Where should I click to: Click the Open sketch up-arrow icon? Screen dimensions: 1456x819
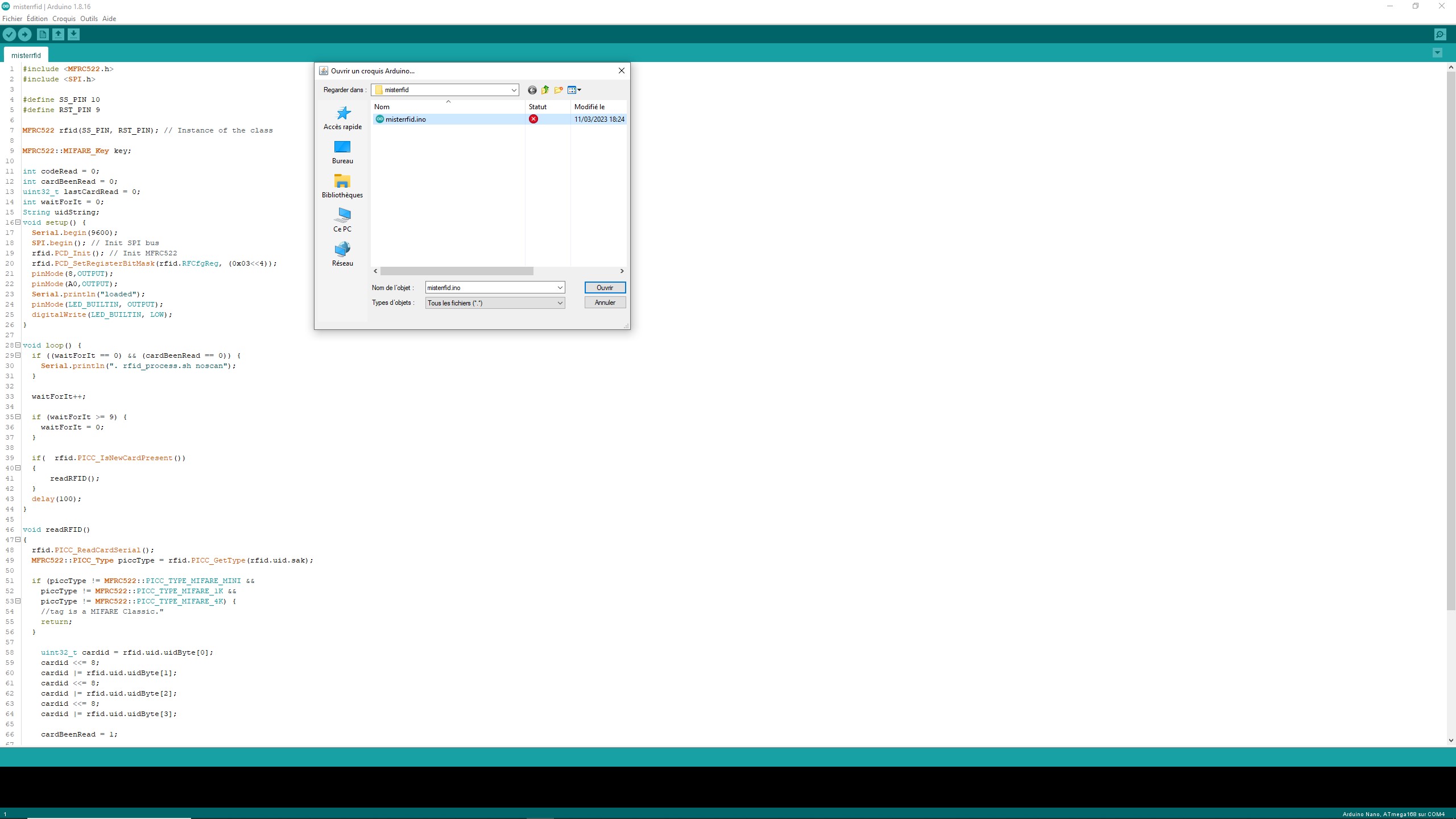[x=58, y=35]
